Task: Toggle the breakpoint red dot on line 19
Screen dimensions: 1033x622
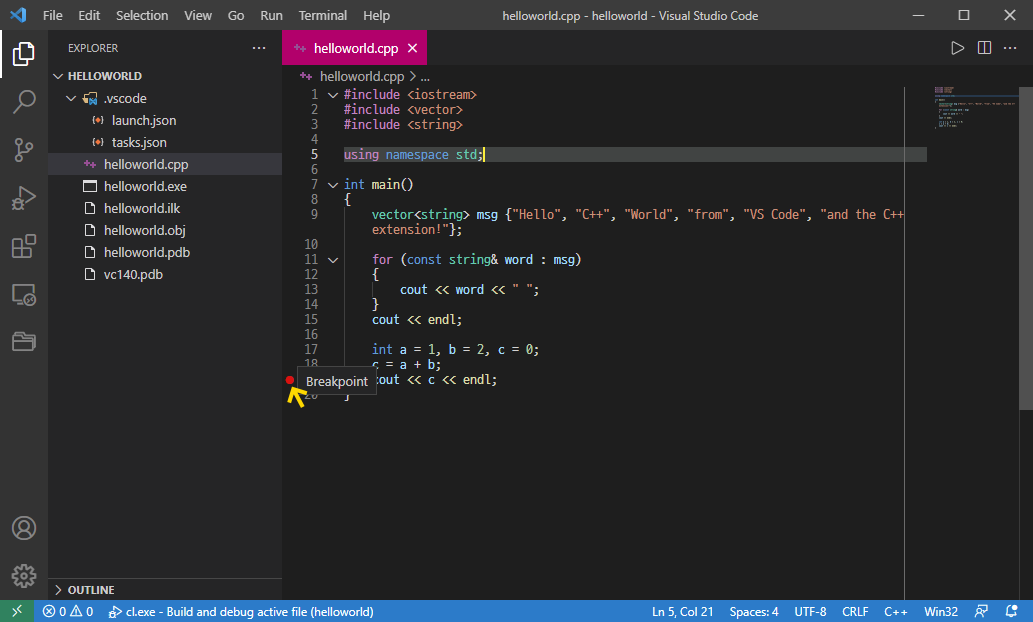Action: (x=289, y=380)
